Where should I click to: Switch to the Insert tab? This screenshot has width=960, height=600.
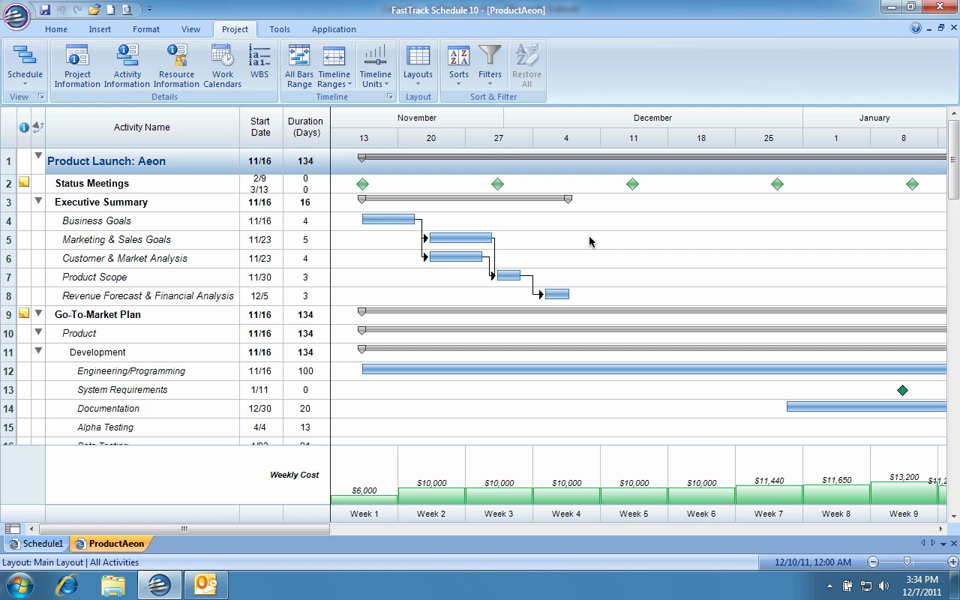pyautogui.click(x=100, y=29)
